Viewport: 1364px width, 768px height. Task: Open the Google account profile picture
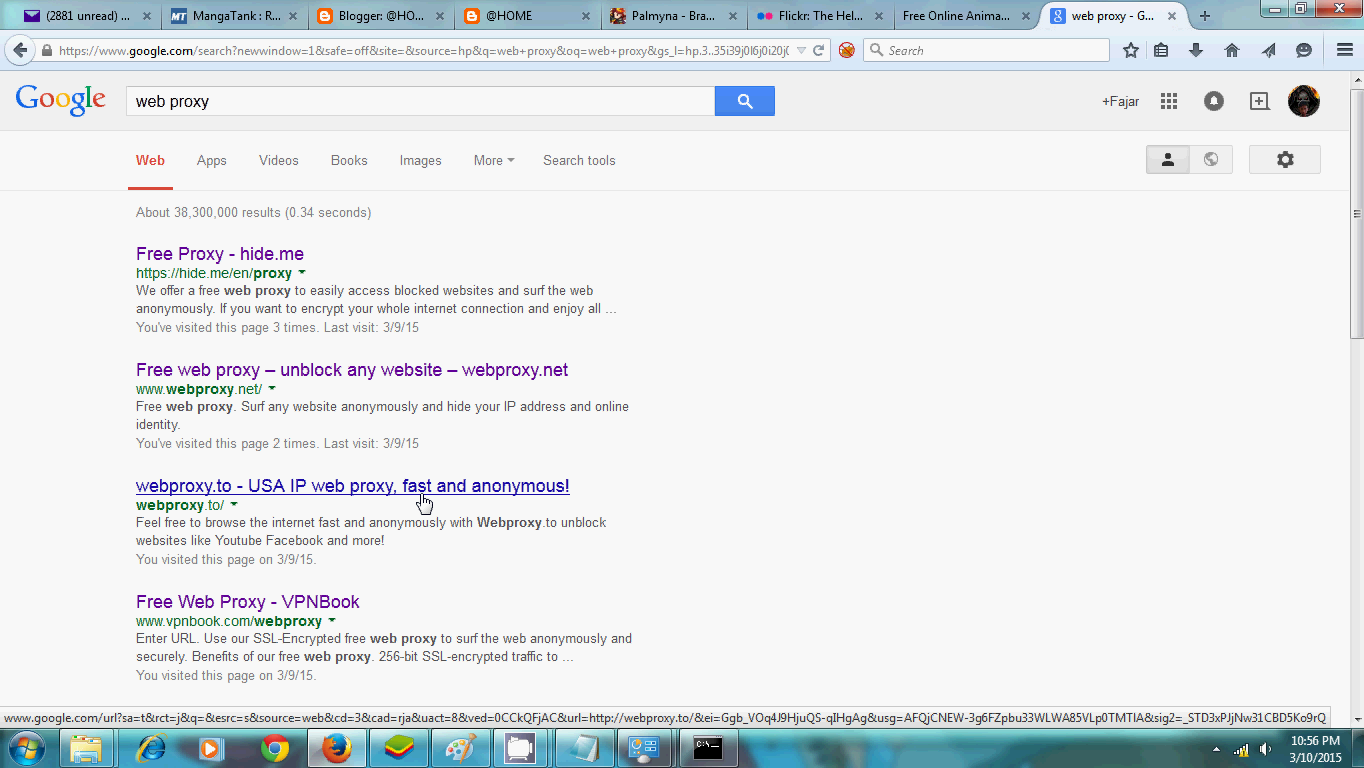point(1304,101)
